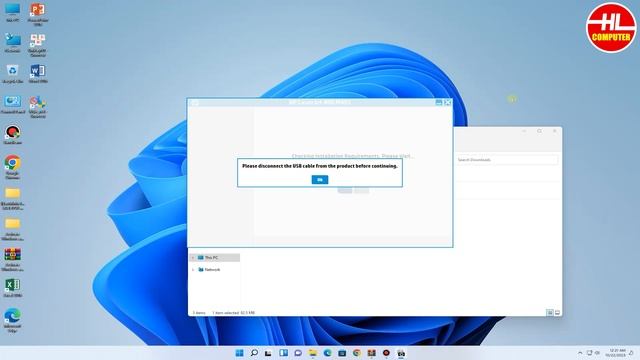
Task: Minimize the installer window
Action: pyautogui.click(x=439, y=102)
